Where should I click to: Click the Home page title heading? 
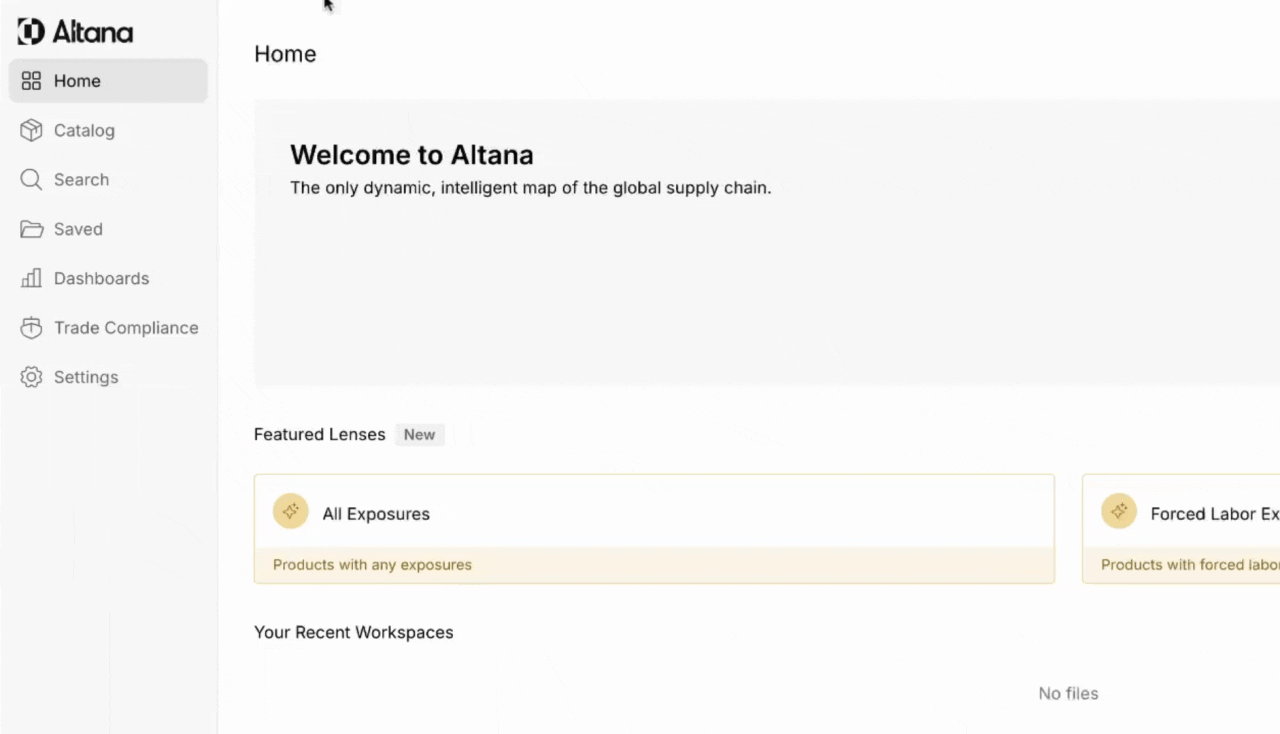pyautogui.click(x=285, y=54)
